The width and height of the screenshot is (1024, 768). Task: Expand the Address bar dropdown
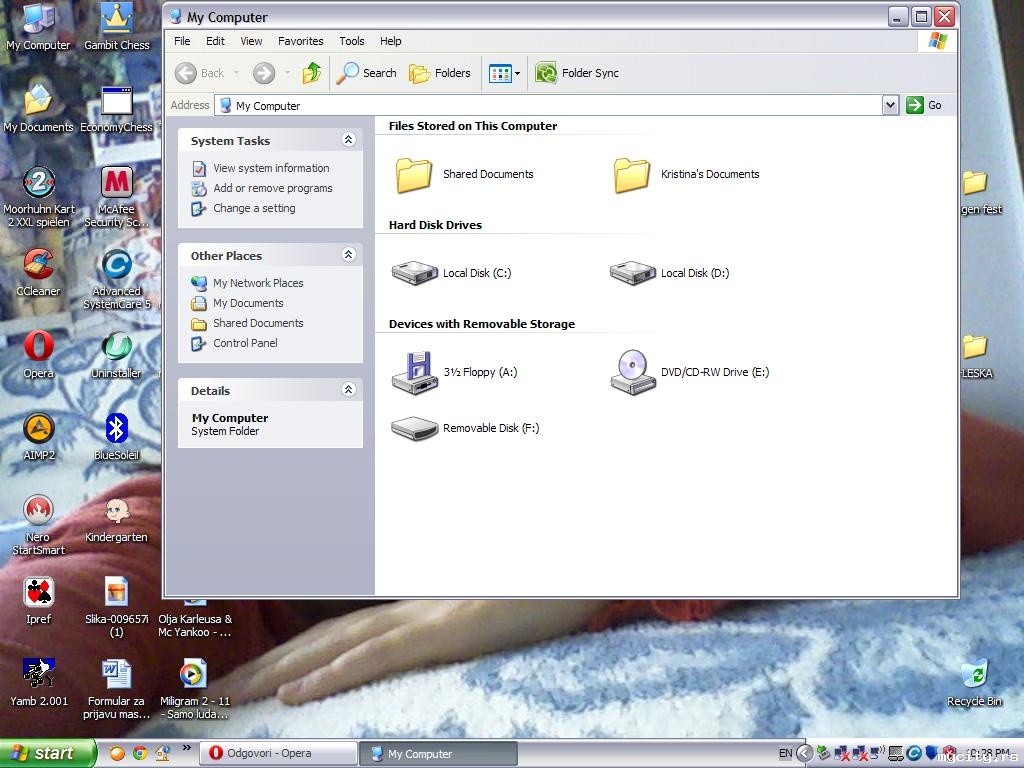click(890, 105)
